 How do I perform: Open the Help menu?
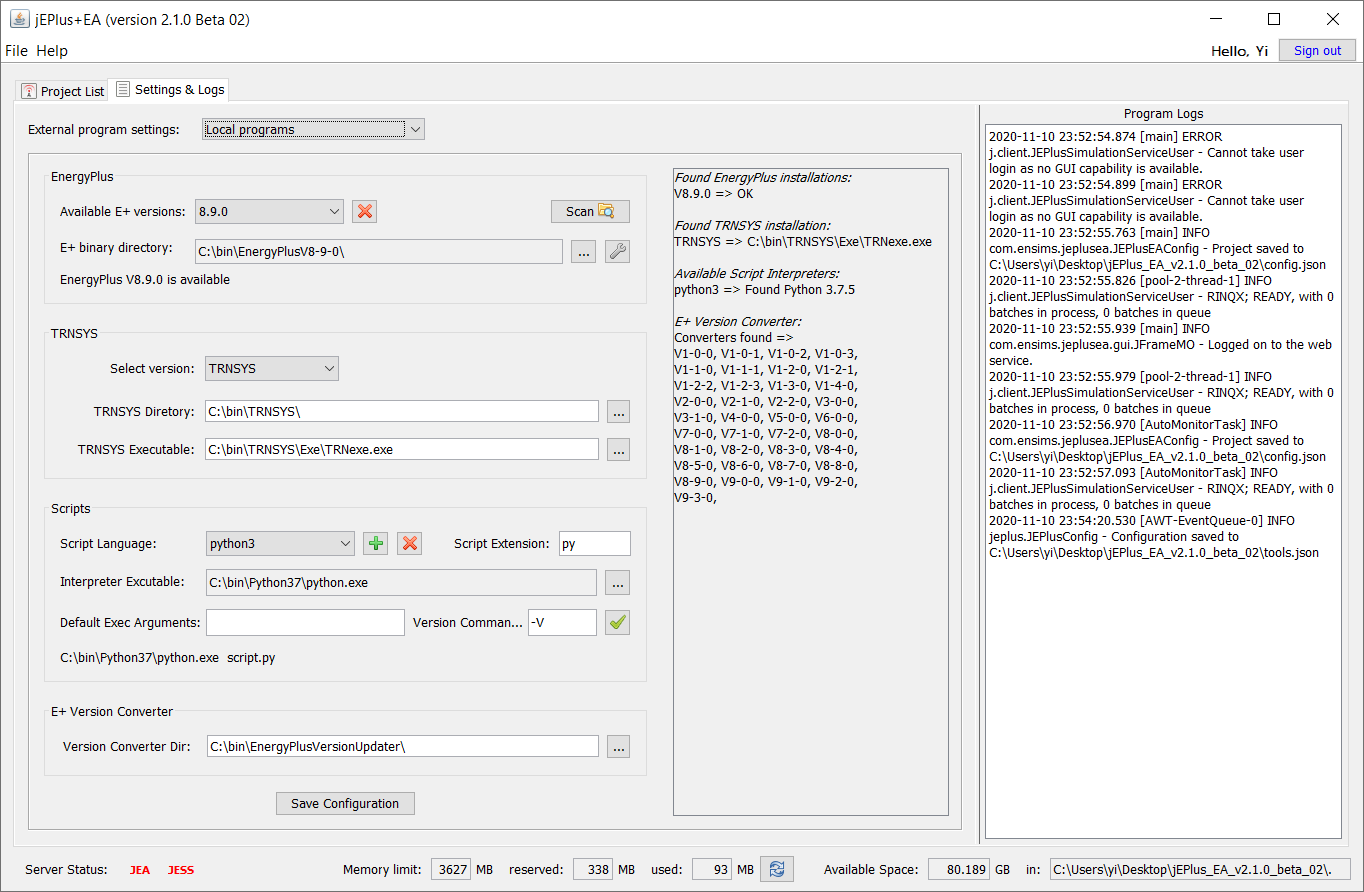(x=52, y=51)
